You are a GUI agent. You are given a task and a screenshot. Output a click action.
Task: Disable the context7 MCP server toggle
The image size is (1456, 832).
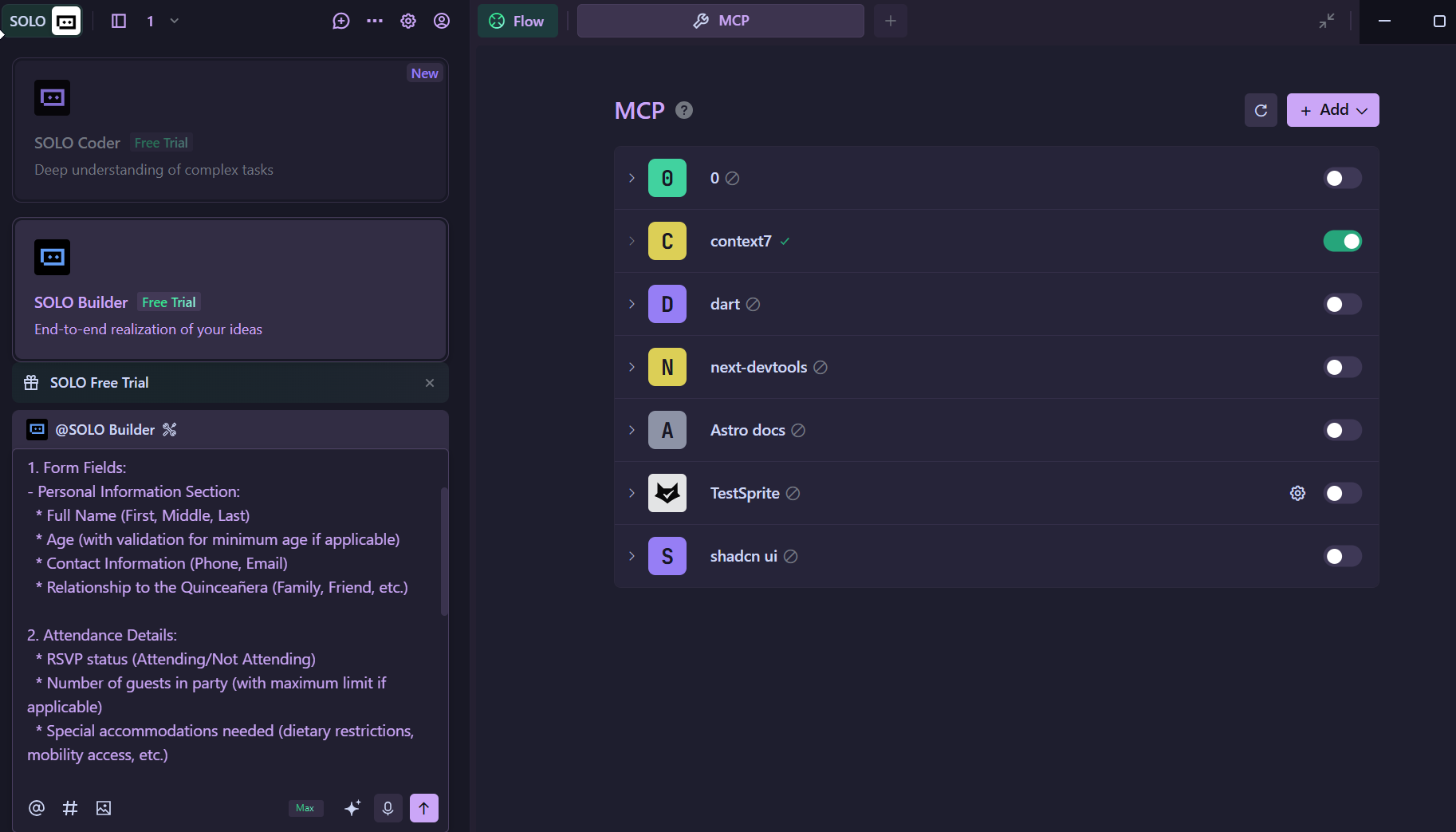pos(1342,241)
